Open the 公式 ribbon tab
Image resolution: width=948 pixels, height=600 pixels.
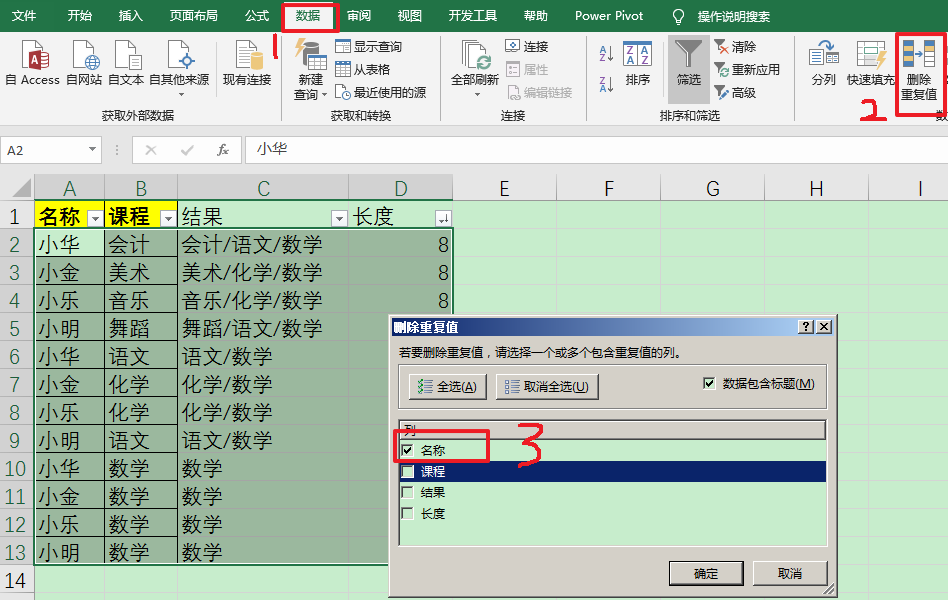point(257,16)
